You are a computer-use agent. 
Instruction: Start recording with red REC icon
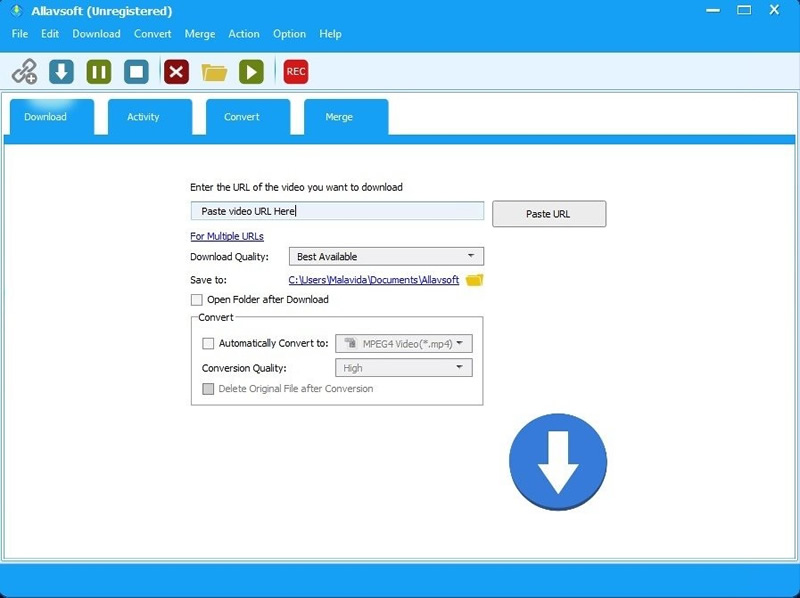(296, 71)
